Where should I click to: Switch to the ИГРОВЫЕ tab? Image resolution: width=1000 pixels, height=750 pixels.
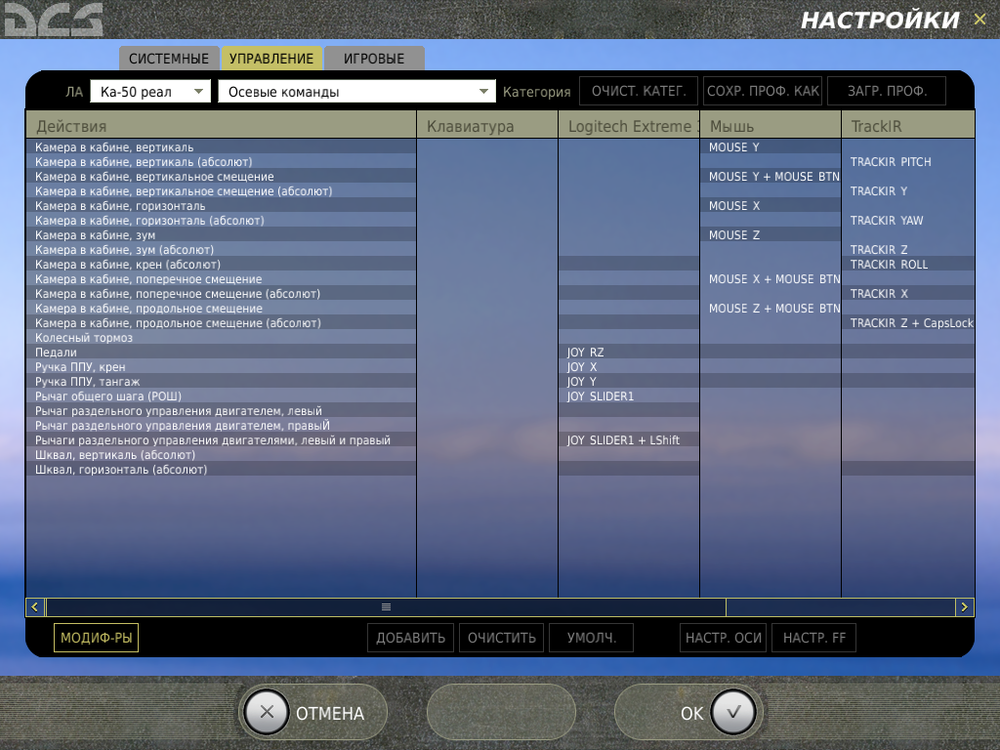click(x=374, y=58)
